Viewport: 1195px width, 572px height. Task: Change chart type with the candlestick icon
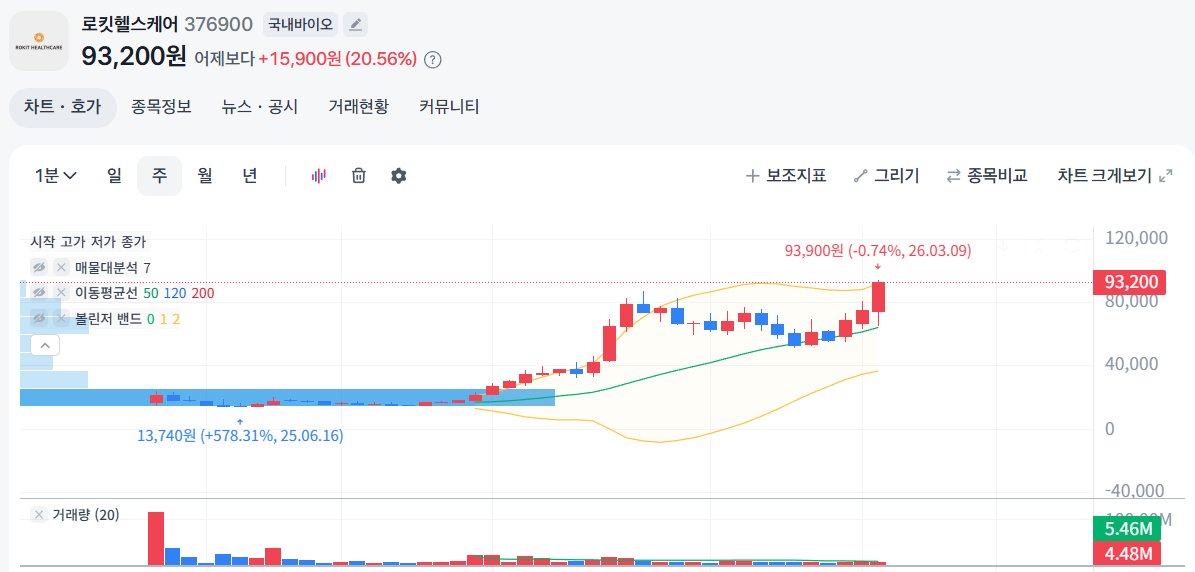pyautogui.click(x=319, y=176)
